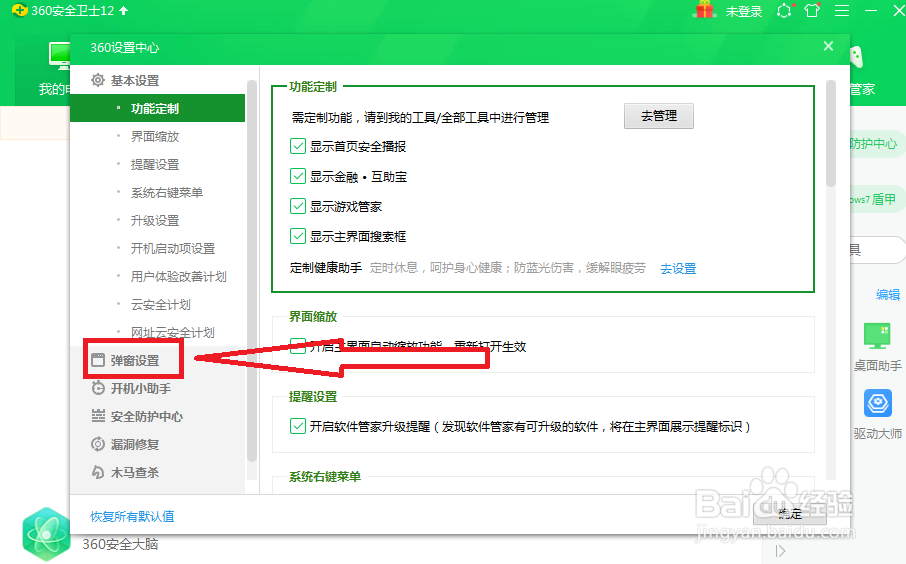Close the 360设置中心 dialog
The width and height of the screenshot is (906, 564).
tap(828, 46)
